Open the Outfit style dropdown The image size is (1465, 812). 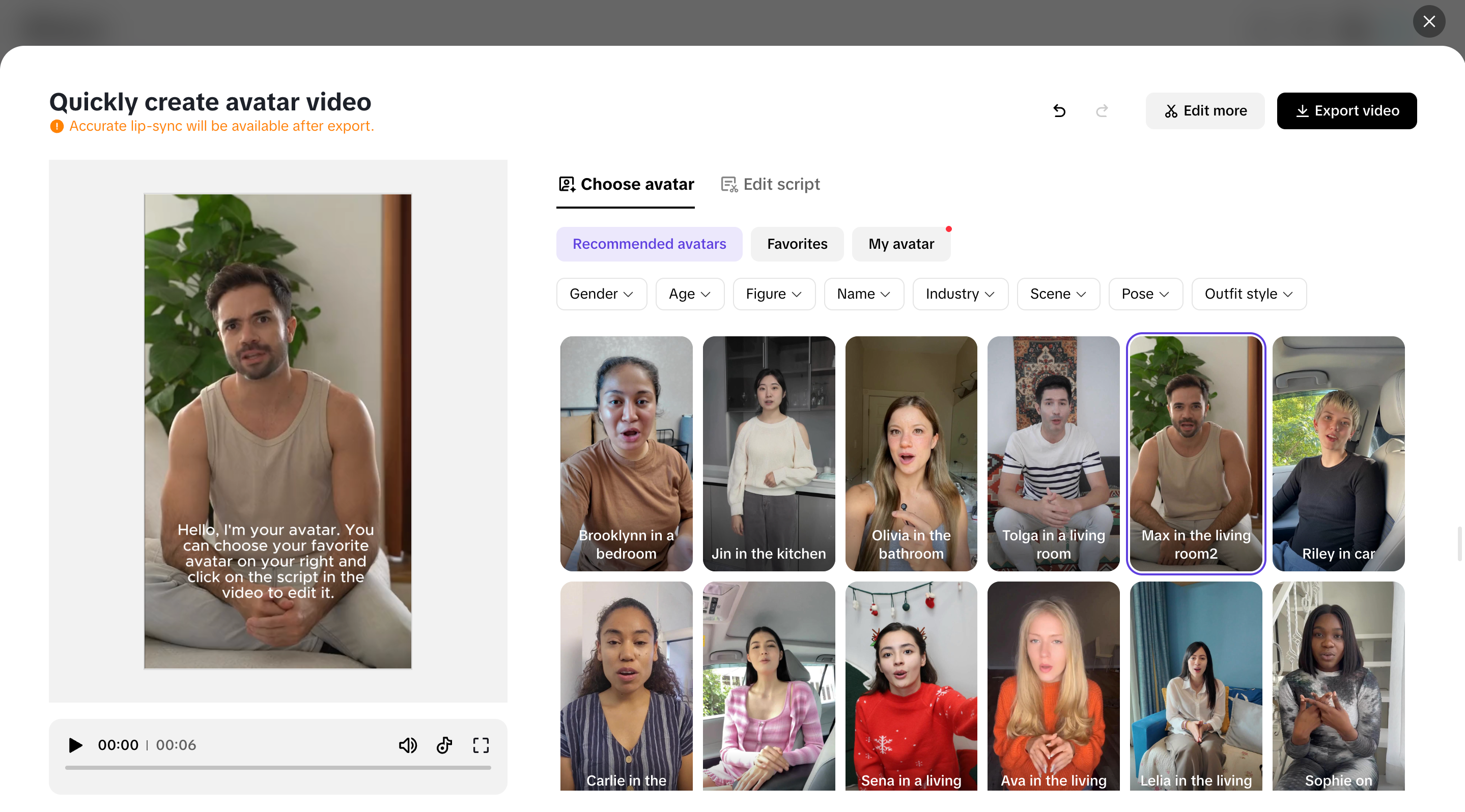tap(1248, 294)
